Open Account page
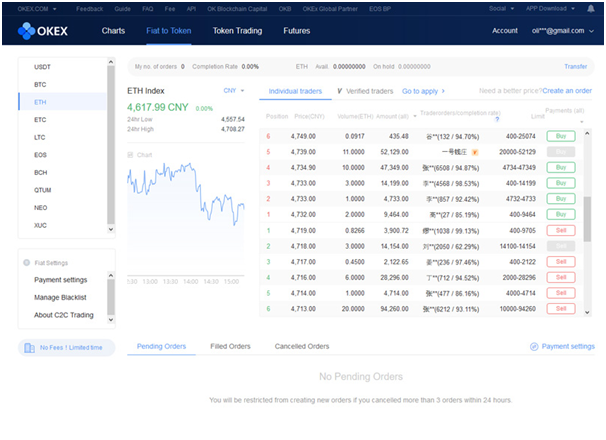The image size is (606, 440). tap(505, 31)
